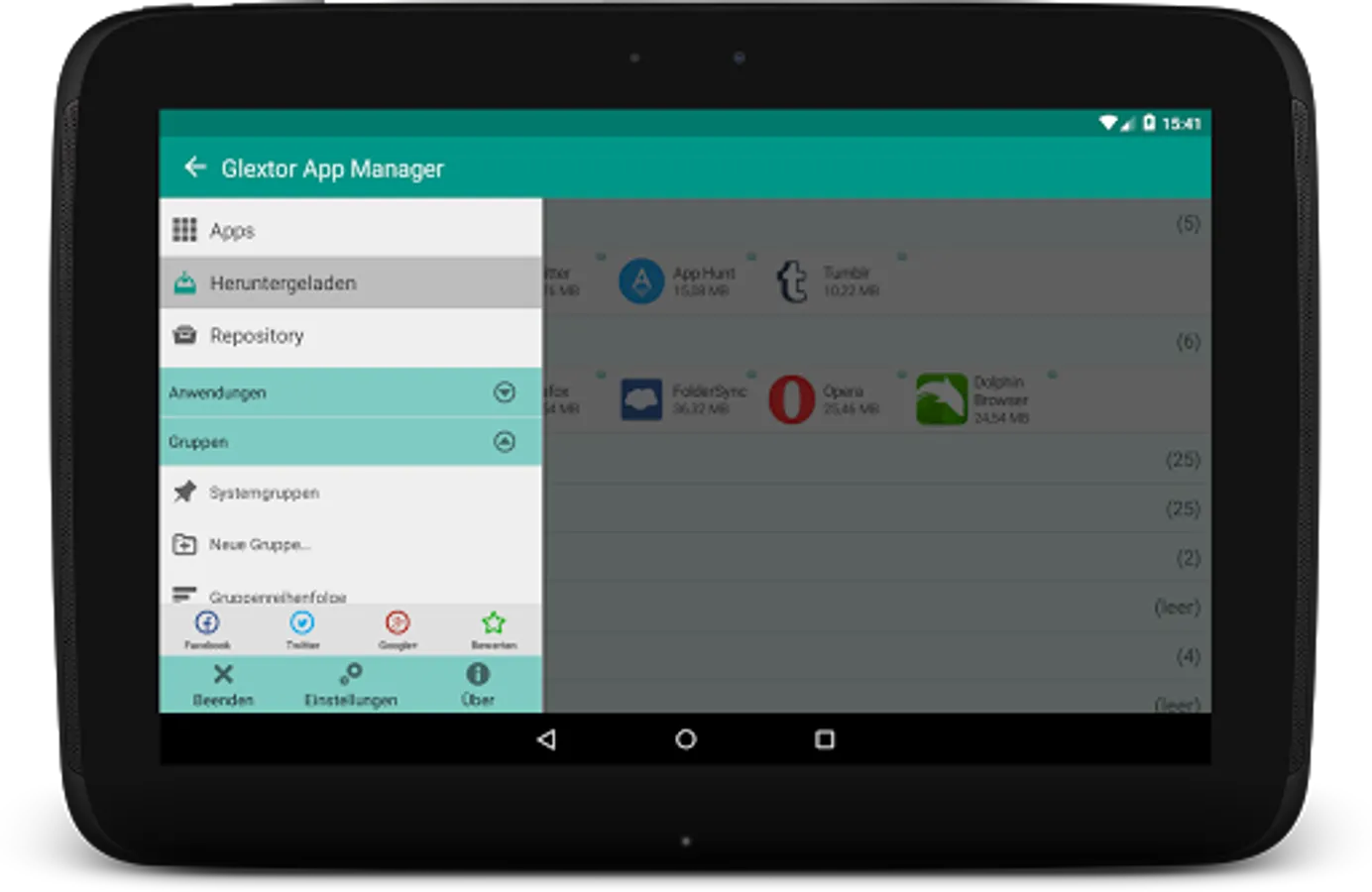Click the Dolphin Browser label text
This screenshot has height=892, width=1372.
pyautogui.click(x=1000, y=390)
